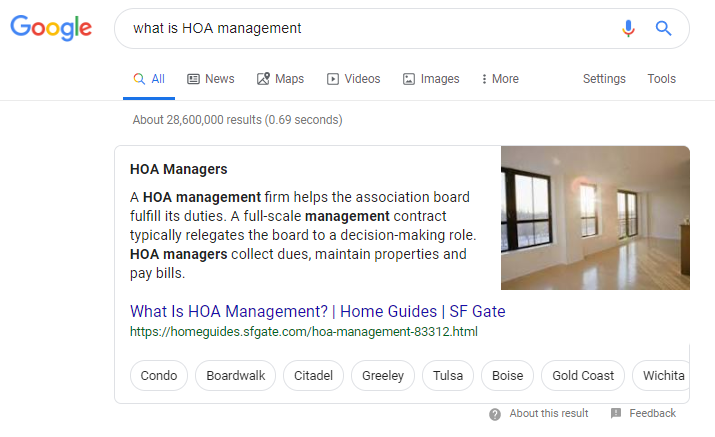Open the Videos results tab

pyautogui.click(x=353, y=79)
